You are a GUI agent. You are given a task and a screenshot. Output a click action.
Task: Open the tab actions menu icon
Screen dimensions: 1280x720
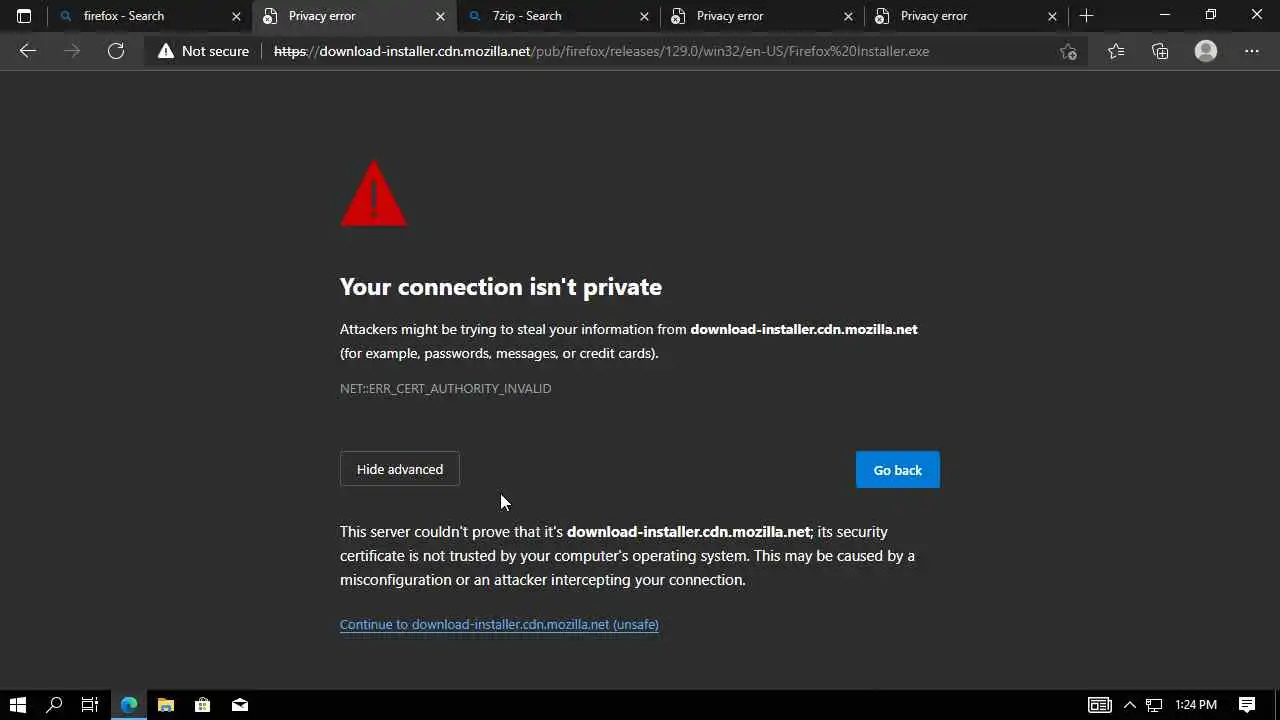click(x=24, y=16)
